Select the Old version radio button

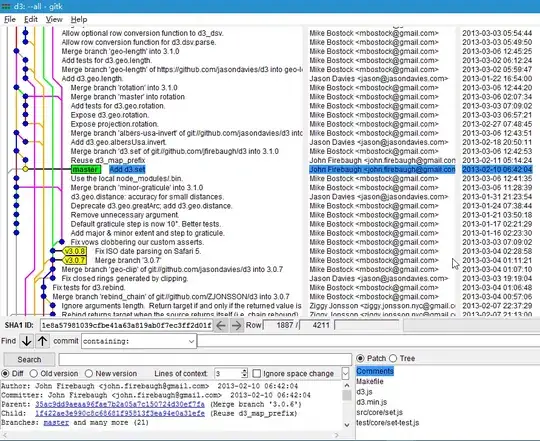[33, 374]
